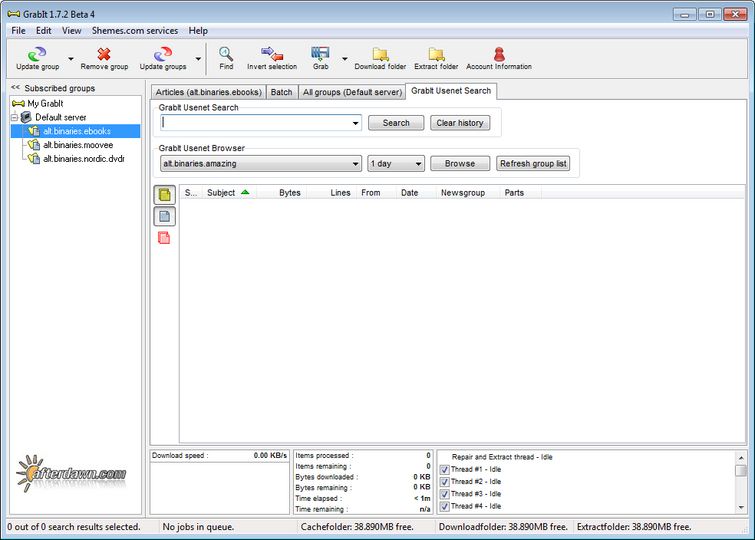Click the Remove group red X icon

pos(104,54)
